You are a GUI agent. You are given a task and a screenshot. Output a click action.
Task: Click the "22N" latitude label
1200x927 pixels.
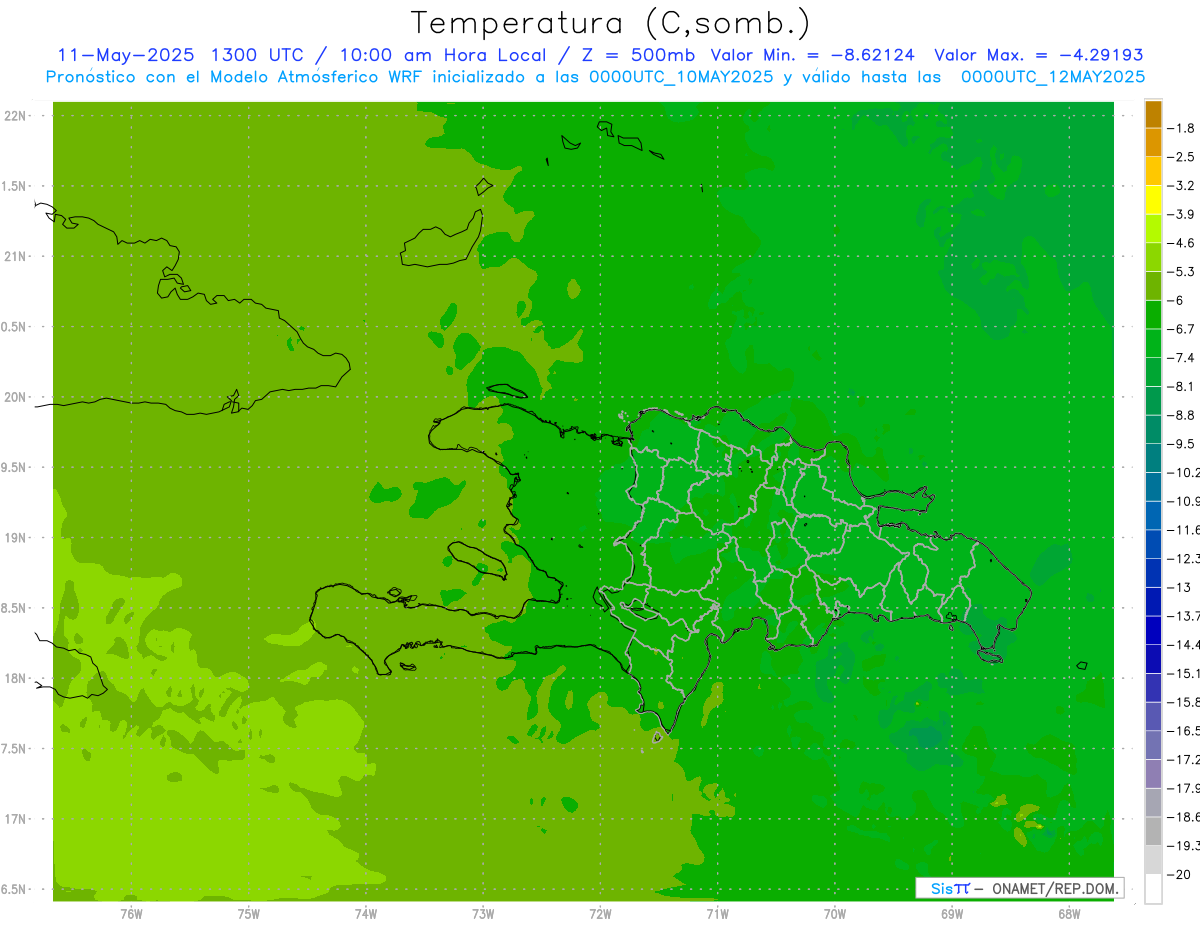tap(16, 116)
